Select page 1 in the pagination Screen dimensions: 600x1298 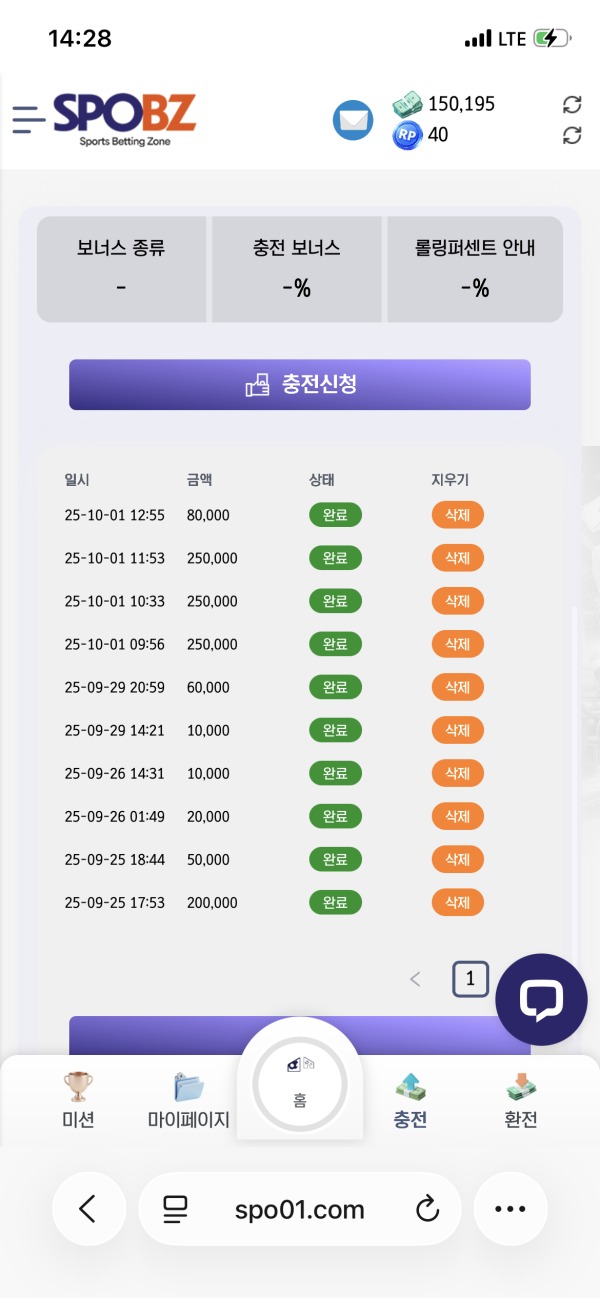pos(470,979)
